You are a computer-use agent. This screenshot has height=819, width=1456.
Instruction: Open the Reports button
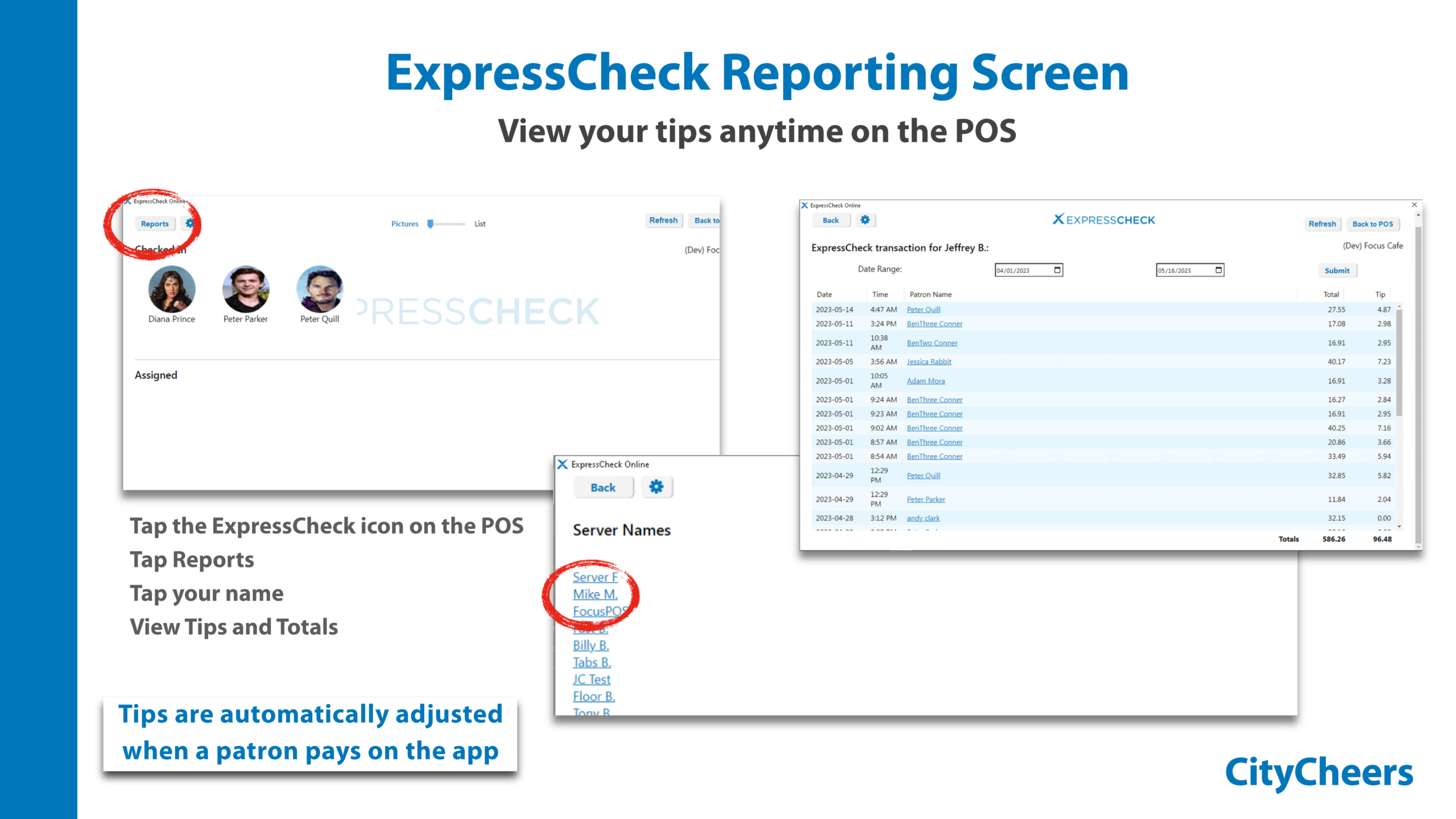click(x=155, y=224)
